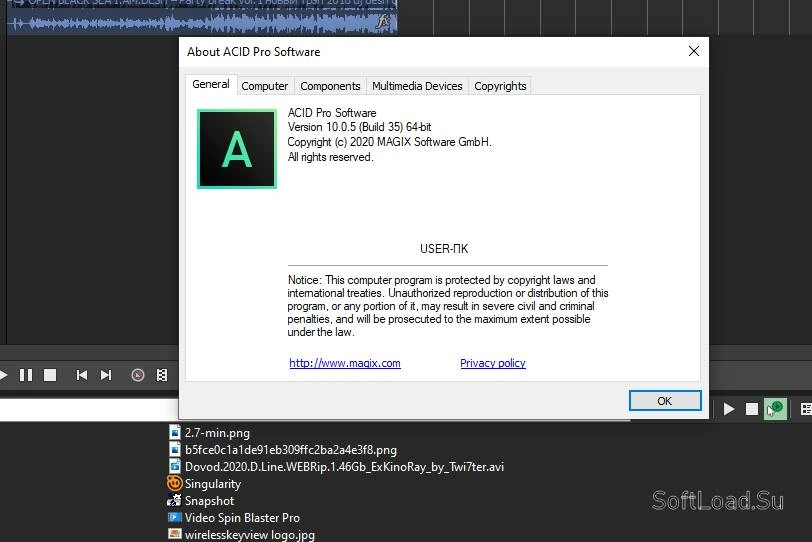Screen dimensions: 812x542
Task: Click the Video Spin Blaster Pro icon
Action: pos(175,517)
